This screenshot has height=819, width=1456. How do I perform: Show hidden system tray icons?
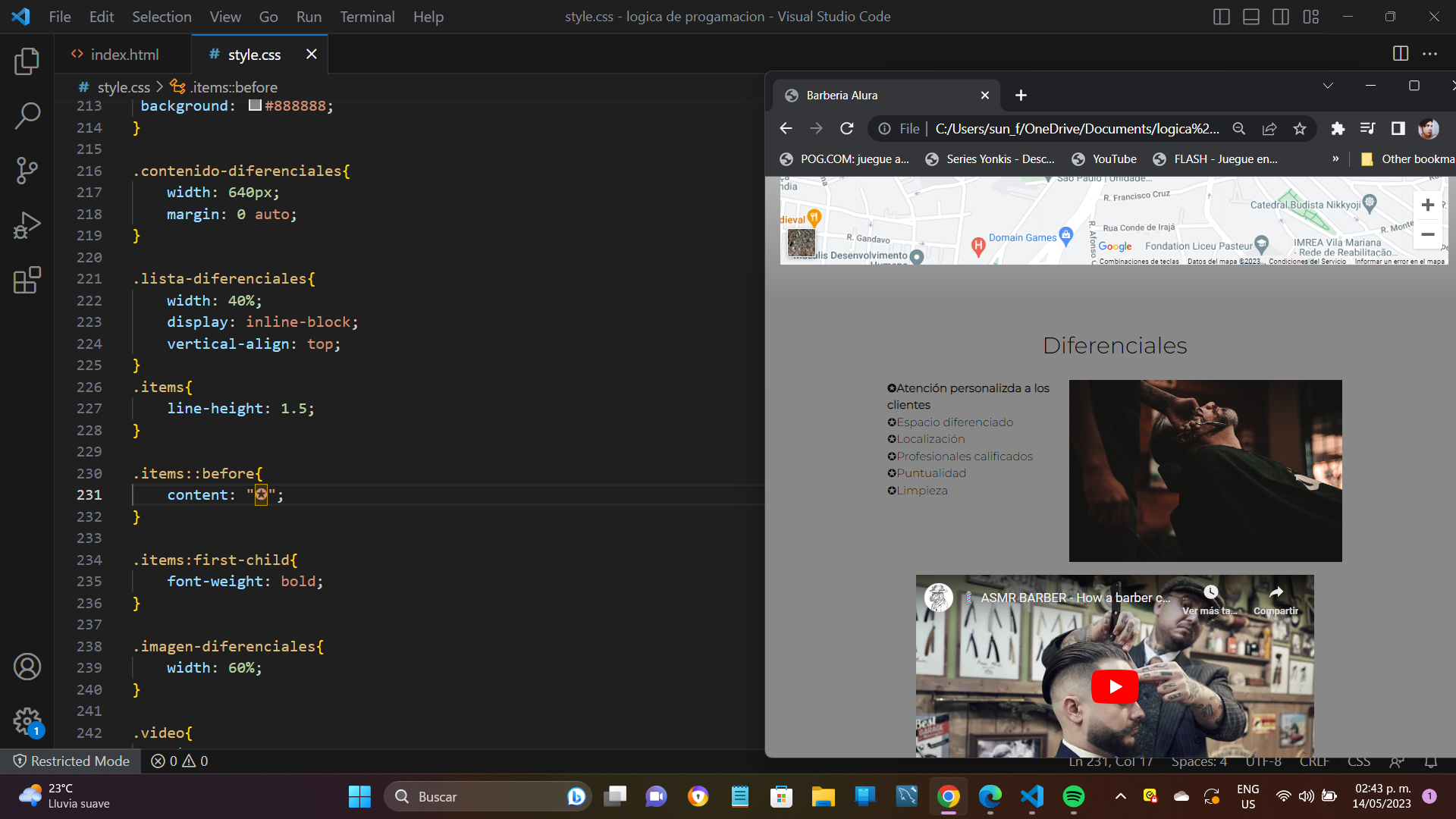[x=1120, y=796]
